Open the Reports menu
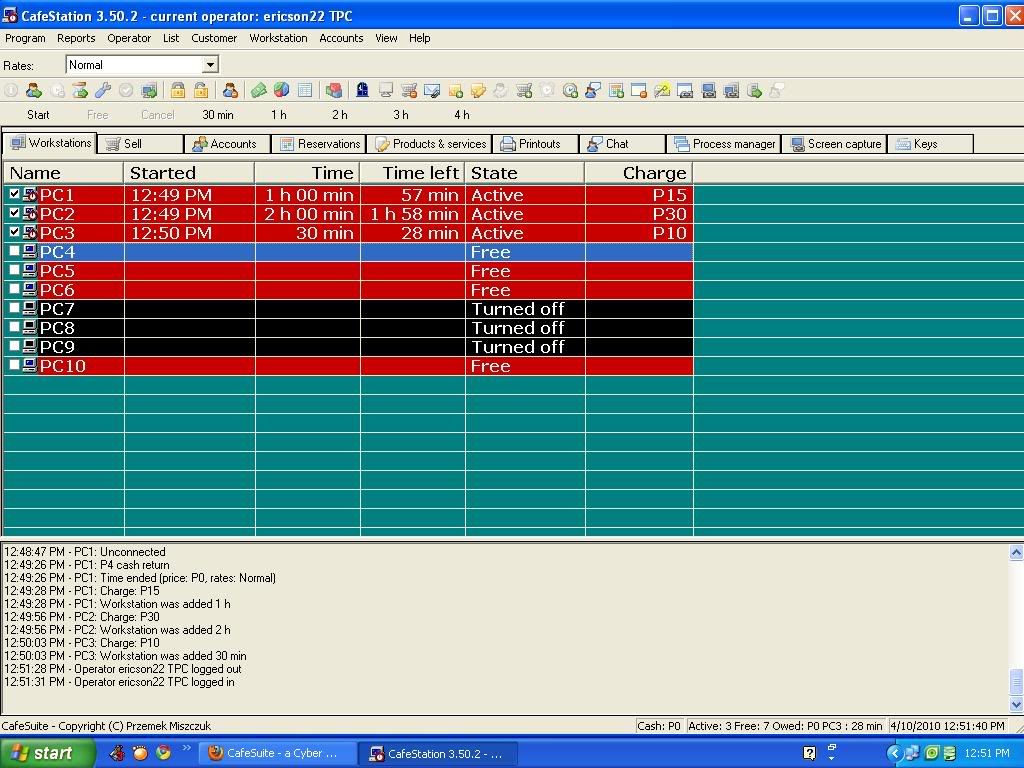Screen dimensions: 1024x768 pos(76,38)
